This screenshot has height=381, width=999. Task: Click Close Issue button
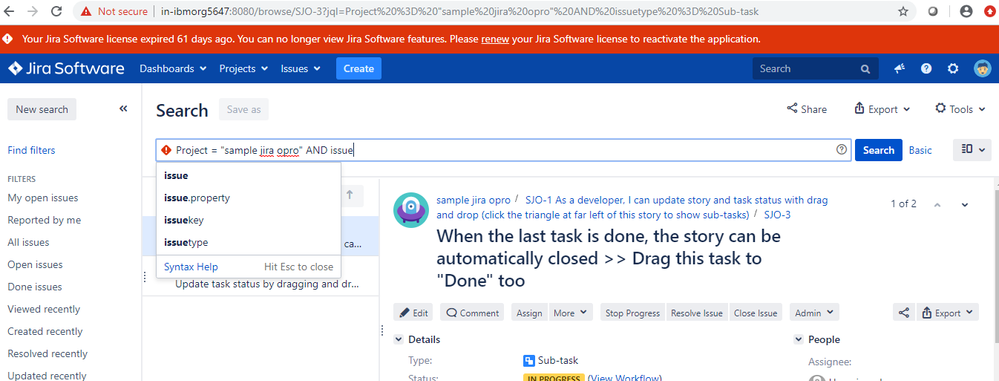tap(755, 312)
